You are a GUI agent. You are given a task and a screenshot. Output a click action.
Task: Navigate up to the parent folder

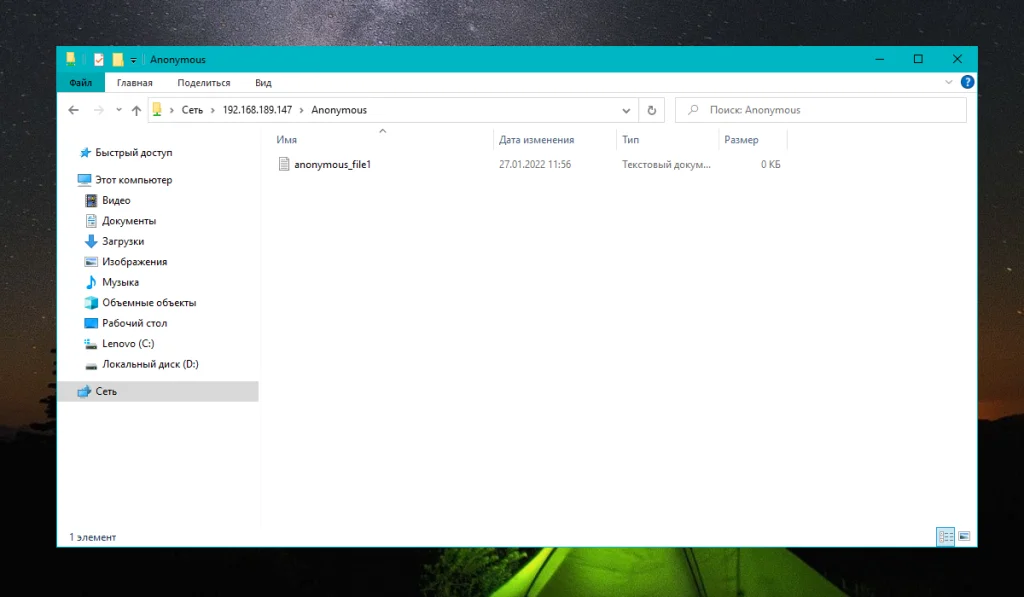pos(137,109)
